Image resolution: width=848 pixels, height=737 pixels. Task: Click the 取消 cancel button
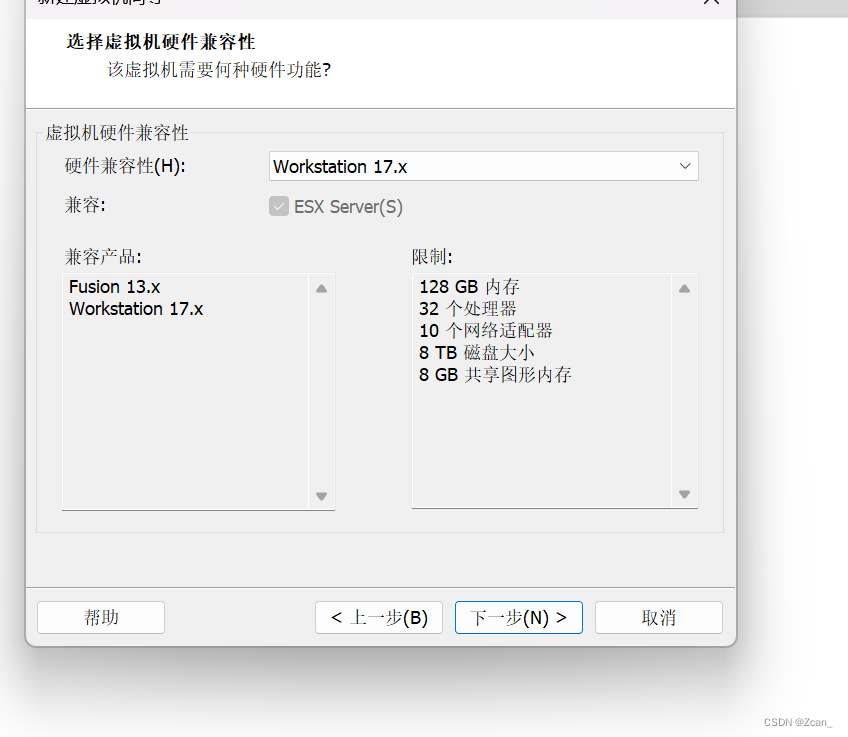pos(659,617)
